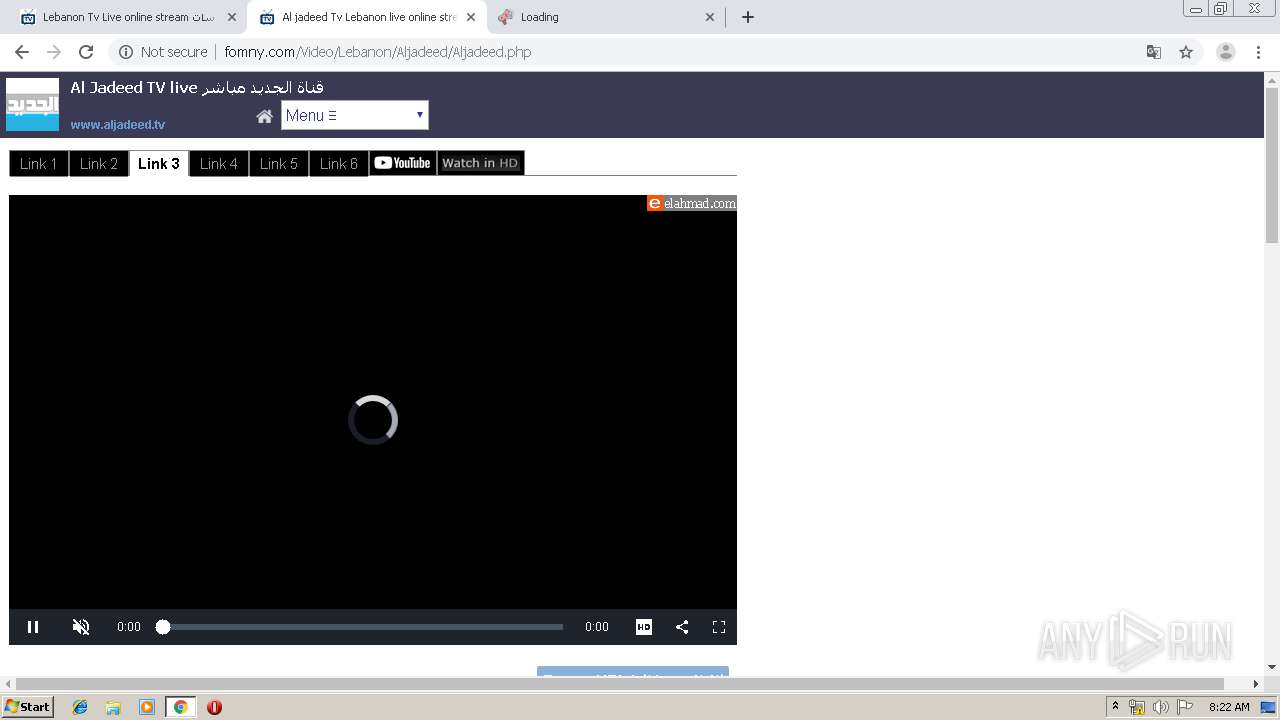This screenshot has height=720, width=1280.
Task: Bookmark this page with star icon
Action: pos(1186,52)
